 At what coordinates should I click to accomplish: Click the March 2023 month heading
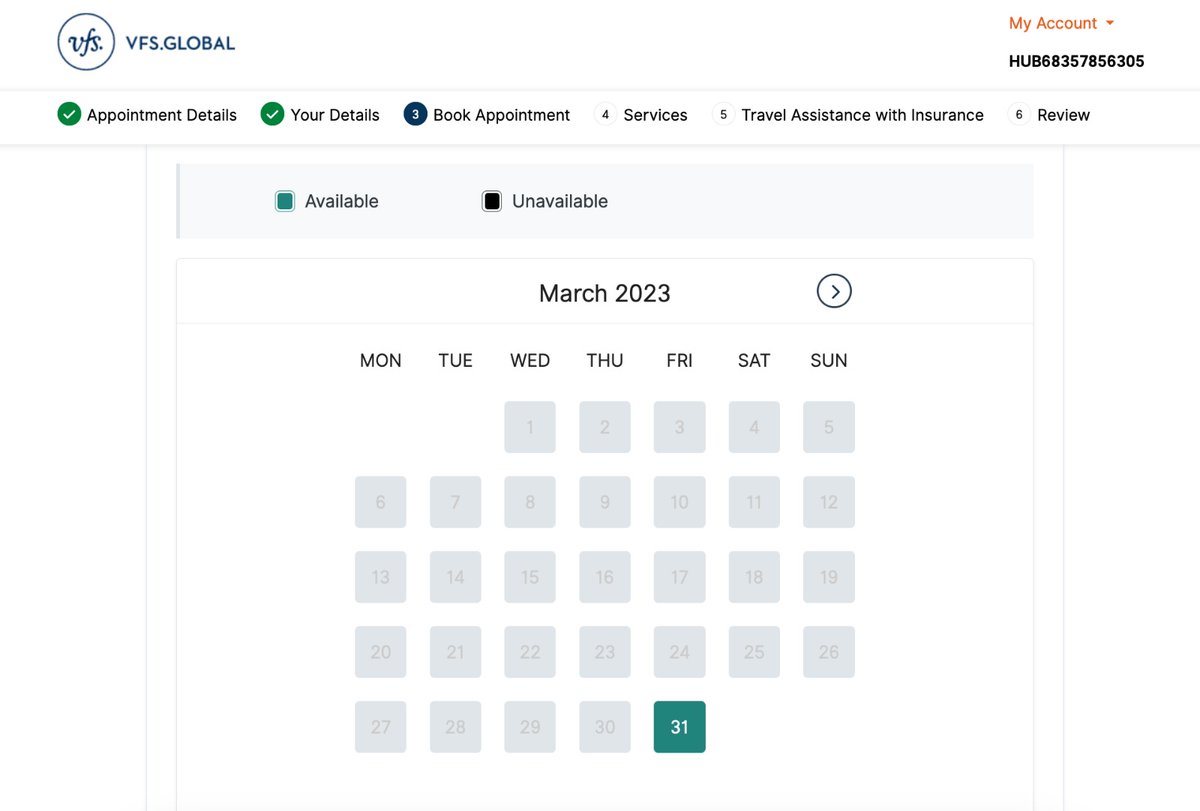point(605,293)
